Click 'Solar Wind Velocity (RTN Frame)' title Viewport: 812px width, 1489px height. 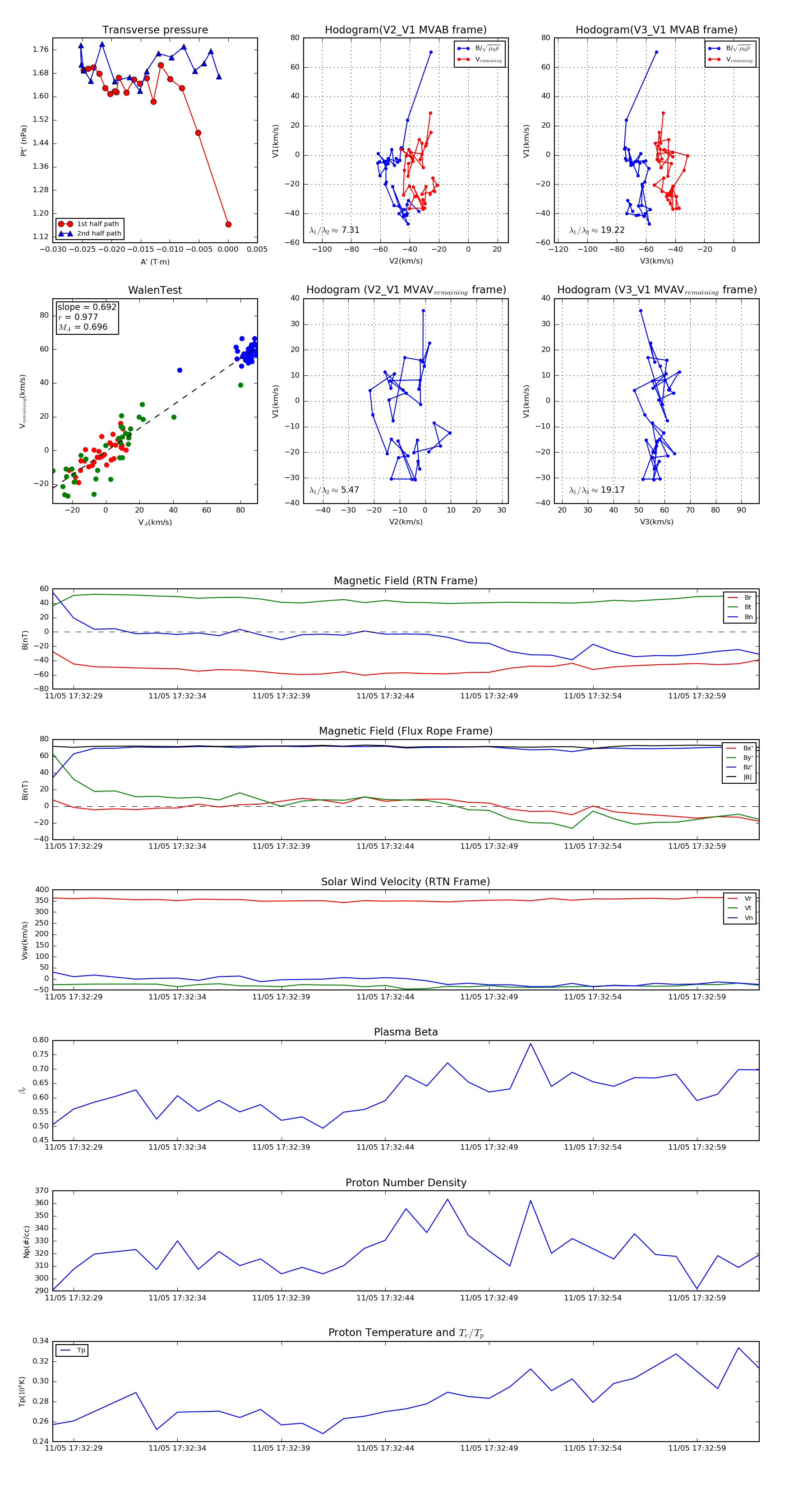coord(406,882)
